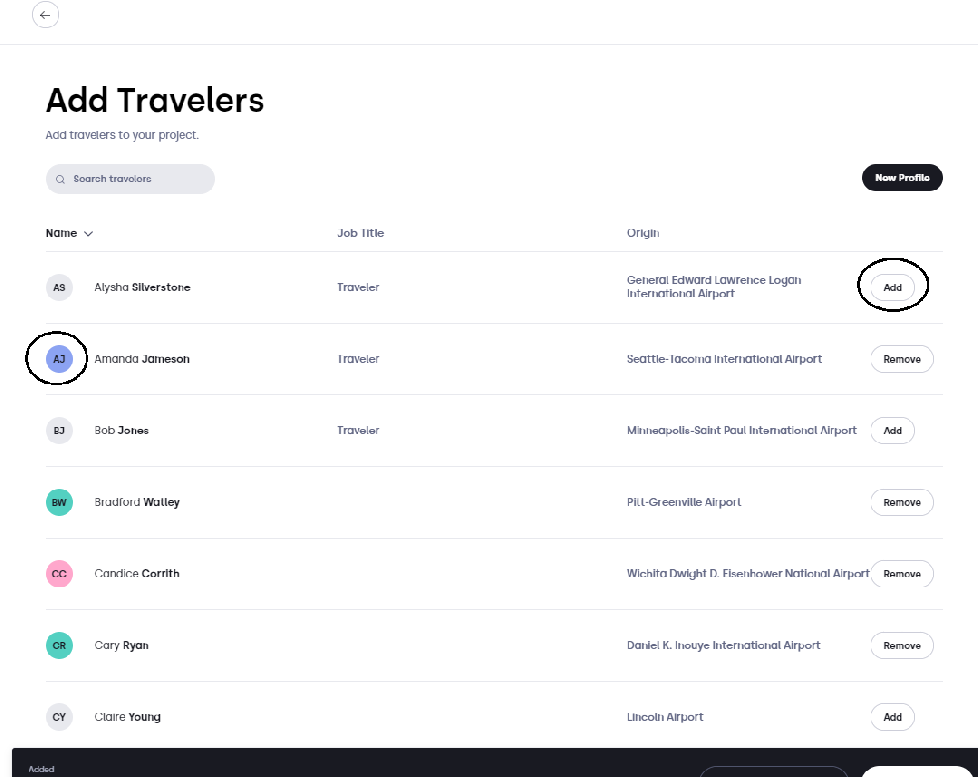
Task: Add Bob Jones to the project
Action: [893, 431]
